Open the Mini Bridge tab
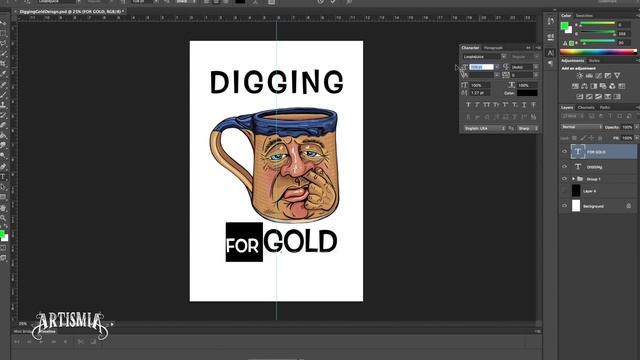The height and width of the screenshot is (360, 640). [22, 331]
